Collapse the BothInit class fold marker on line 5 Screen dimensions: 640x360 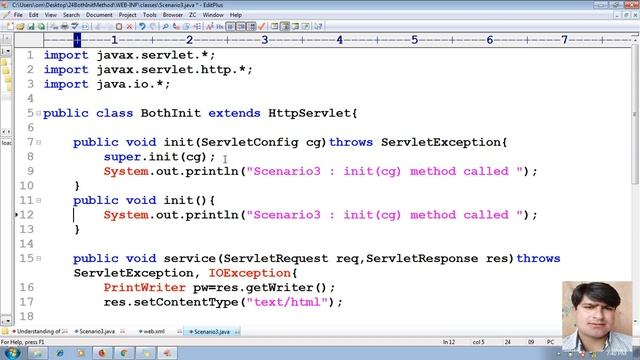(x=38, y=113)
